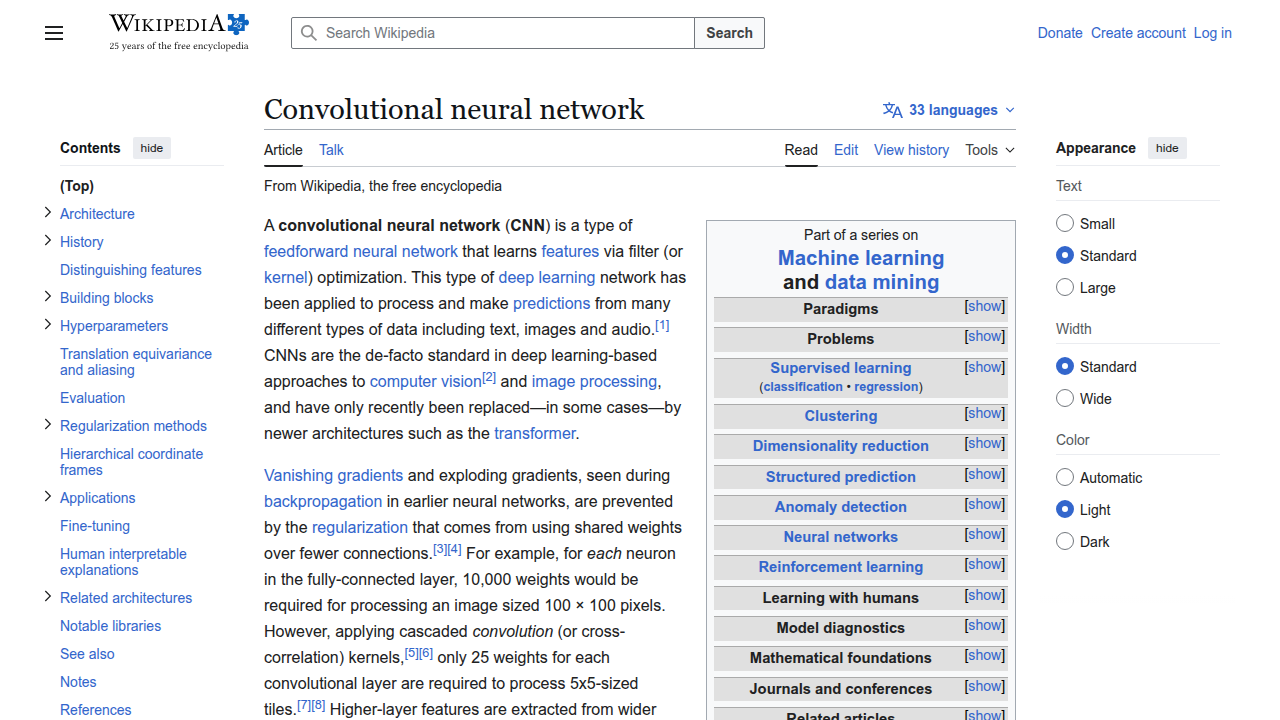Open the feedforward neural network link

[361, 252]
